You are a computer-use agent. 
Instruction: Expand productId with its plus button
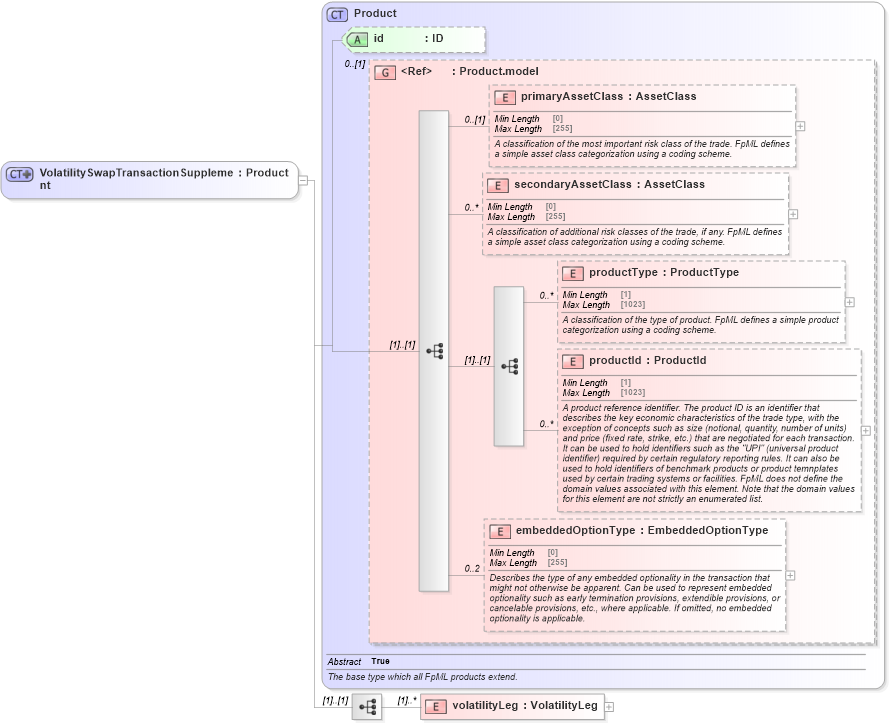coord(863,432)
